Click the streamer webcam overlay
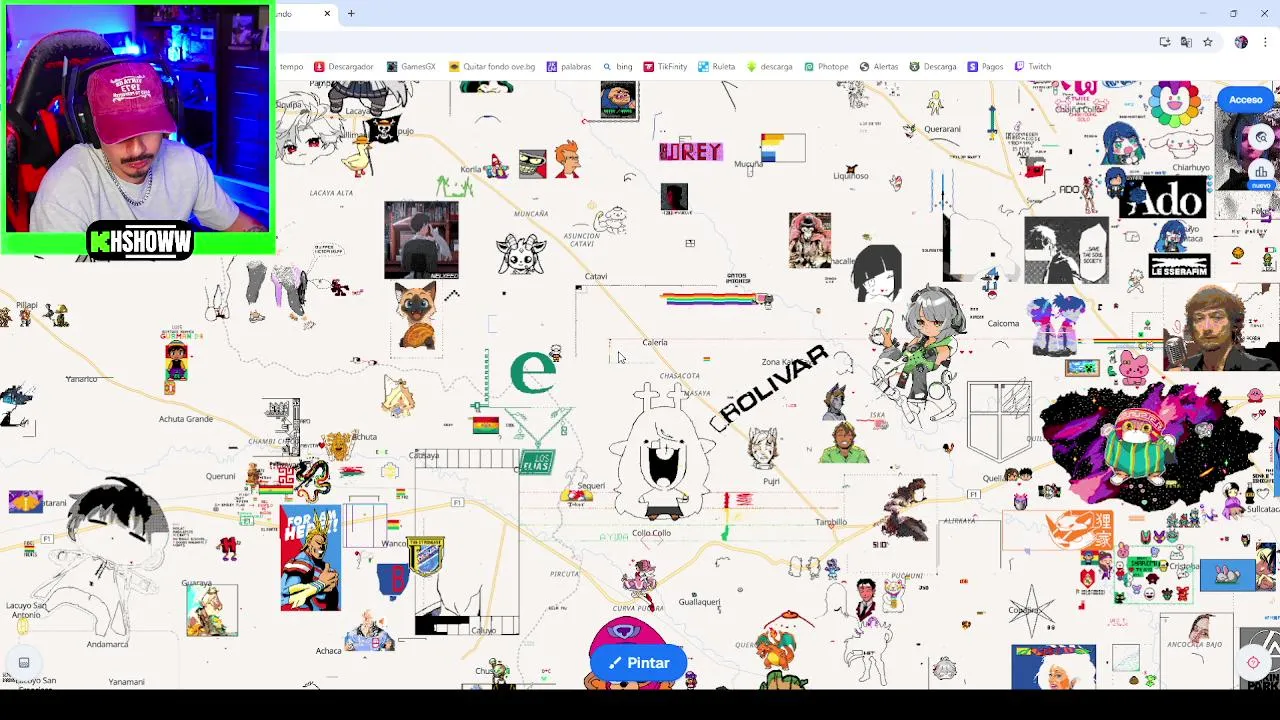 [136, 117]
